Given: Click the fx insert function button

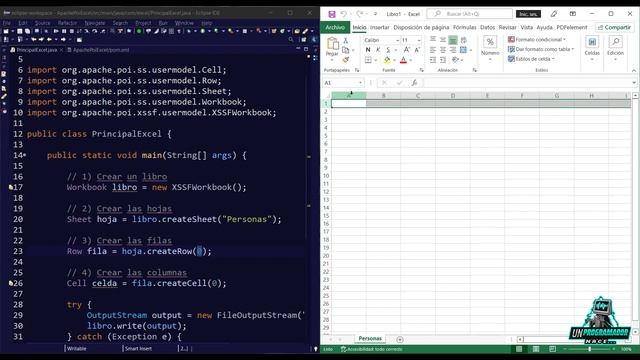Looking at the screenshot, I should 414,83.
